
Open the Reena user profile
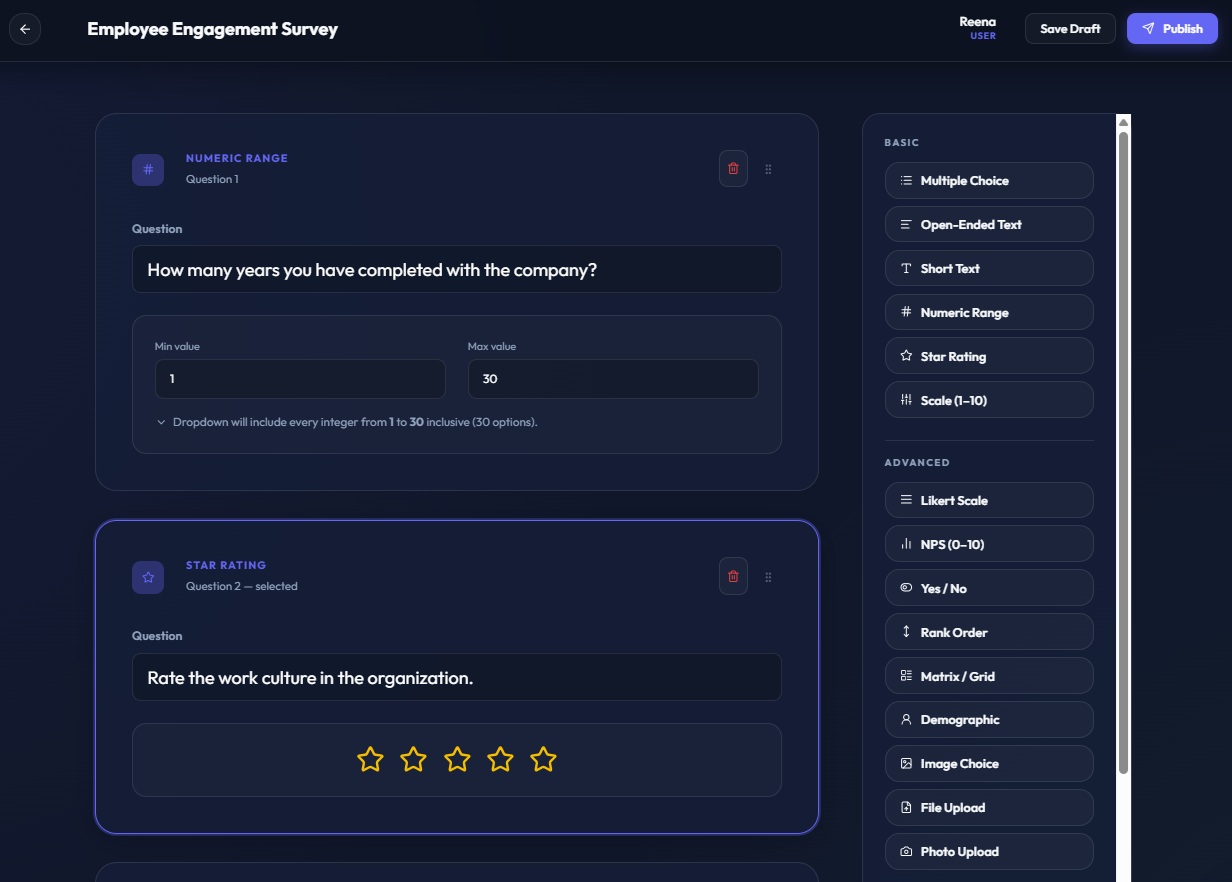[x=977, y=28]
